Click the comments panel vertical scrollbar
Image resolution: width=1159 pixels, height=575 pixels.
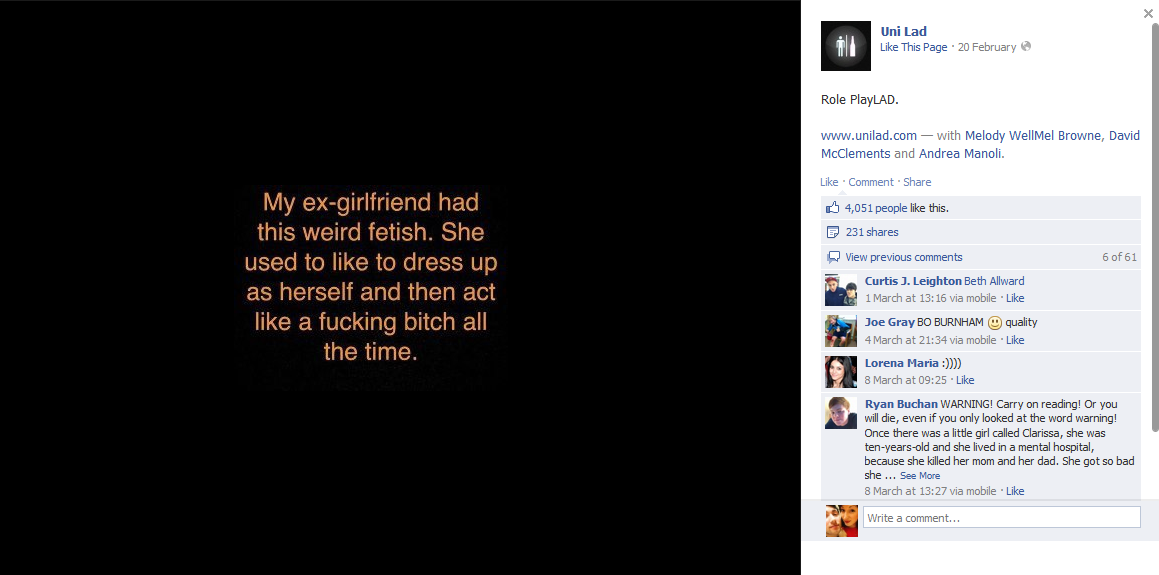pos(1155,227)
